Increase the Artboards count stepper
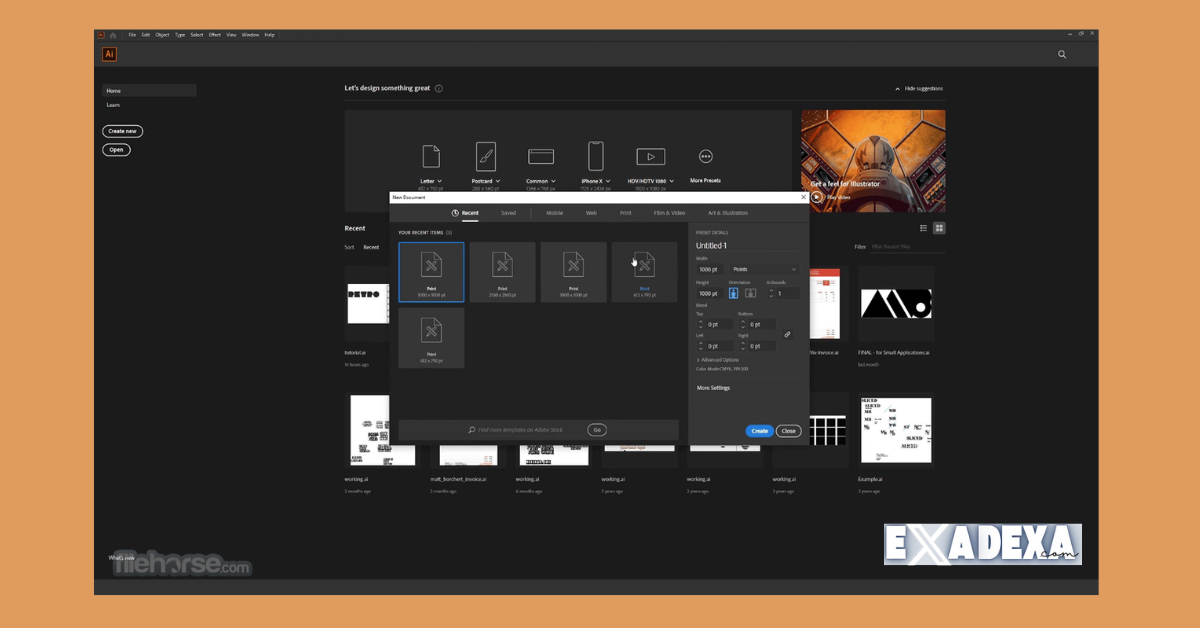This screenshot has height=628, width=1200. click(771, 290)
